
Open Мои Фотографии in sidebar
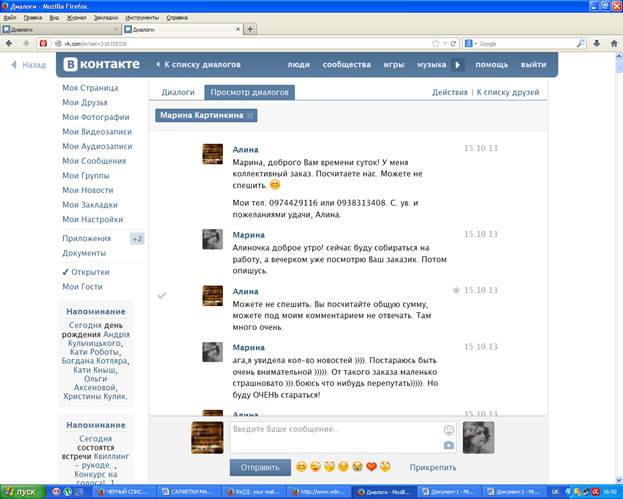(96, 117)
